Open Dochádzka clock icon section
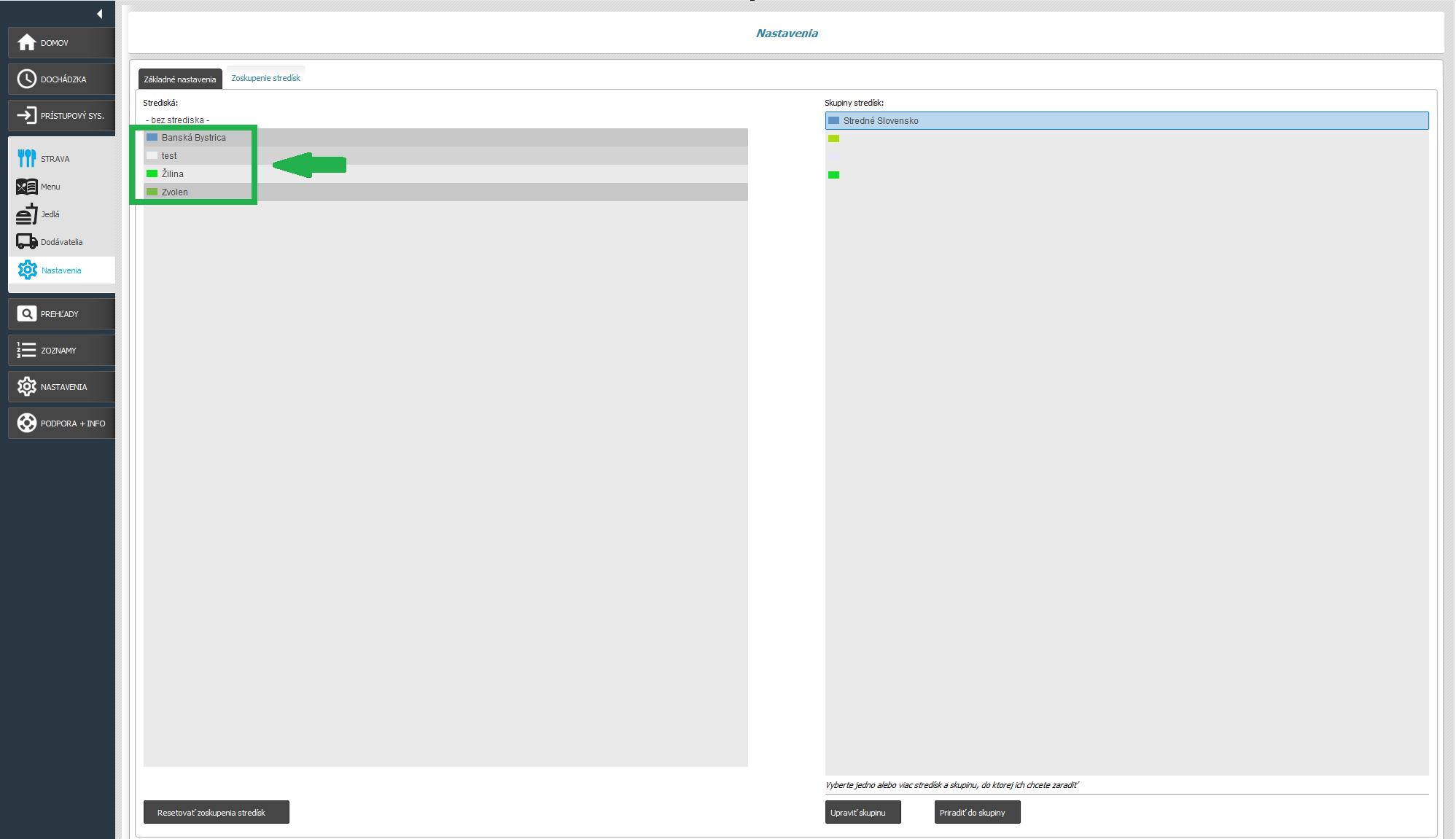Image resolution: width=1456 pixels, height=839 pixels. coord(27,79)
